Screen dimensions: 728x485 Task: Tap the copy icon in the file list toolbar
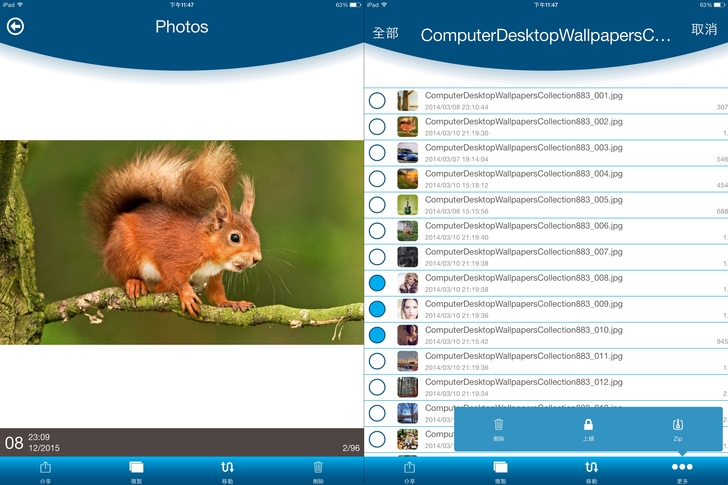click(500, 468)
